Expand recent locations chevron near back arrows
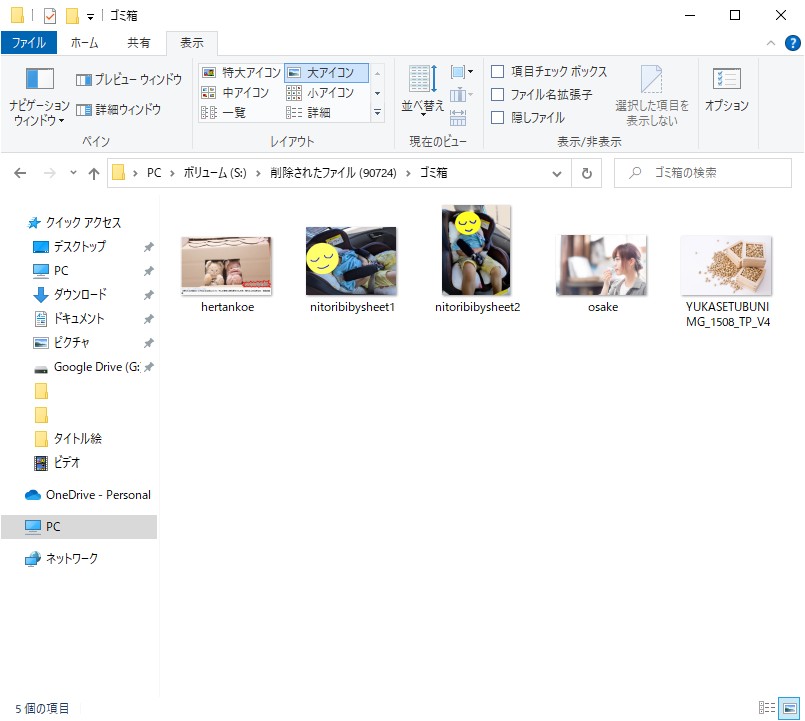The image size is (805, 721). click(x=73, y=173)
